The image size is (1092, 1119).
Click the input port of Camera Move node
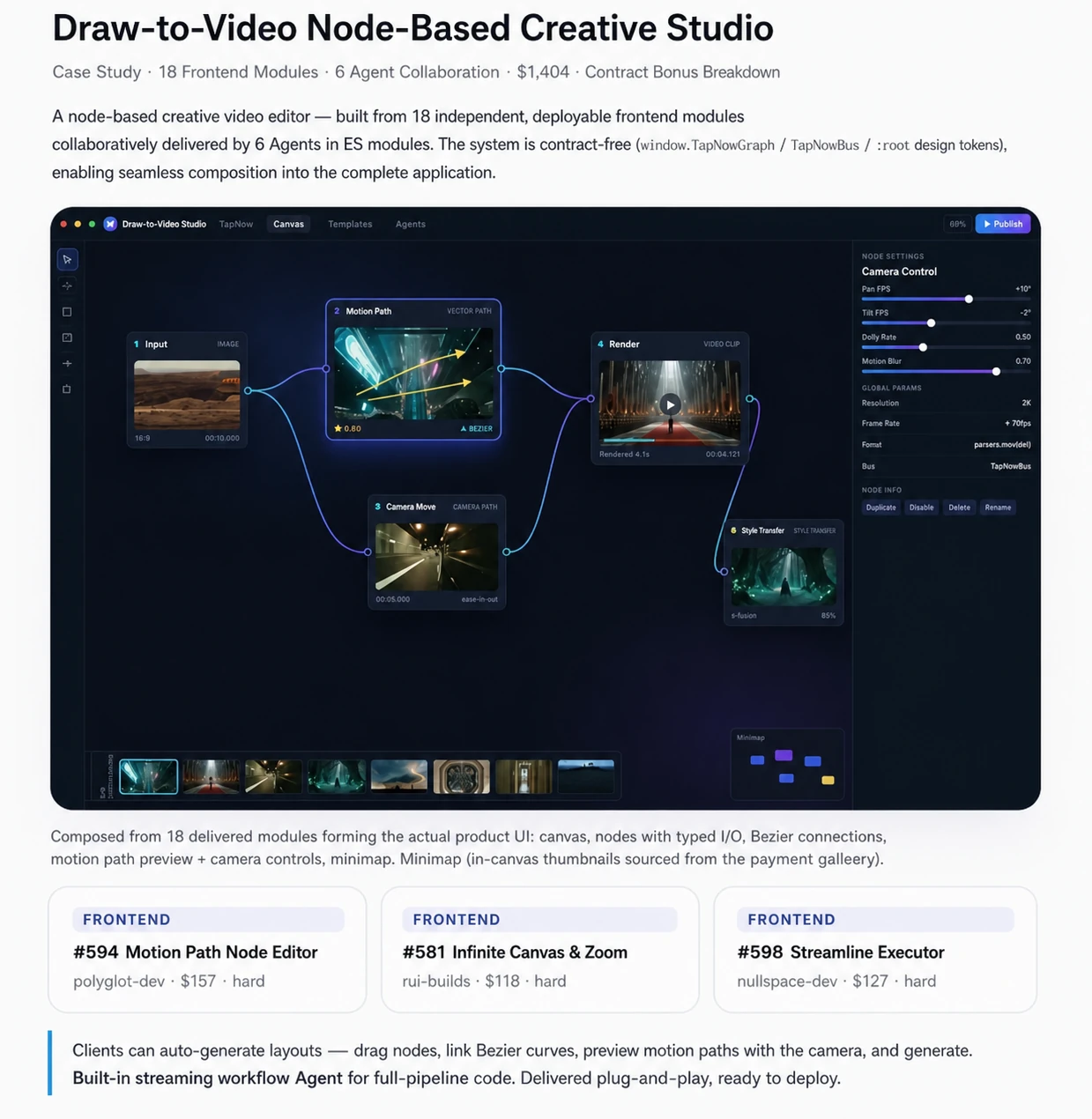[x=368, y=552]
